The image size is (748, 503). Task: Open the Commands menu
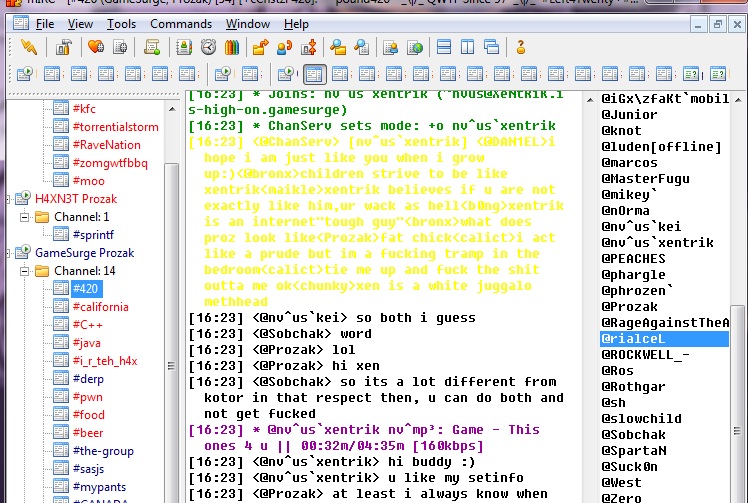(x=181, y=23)
